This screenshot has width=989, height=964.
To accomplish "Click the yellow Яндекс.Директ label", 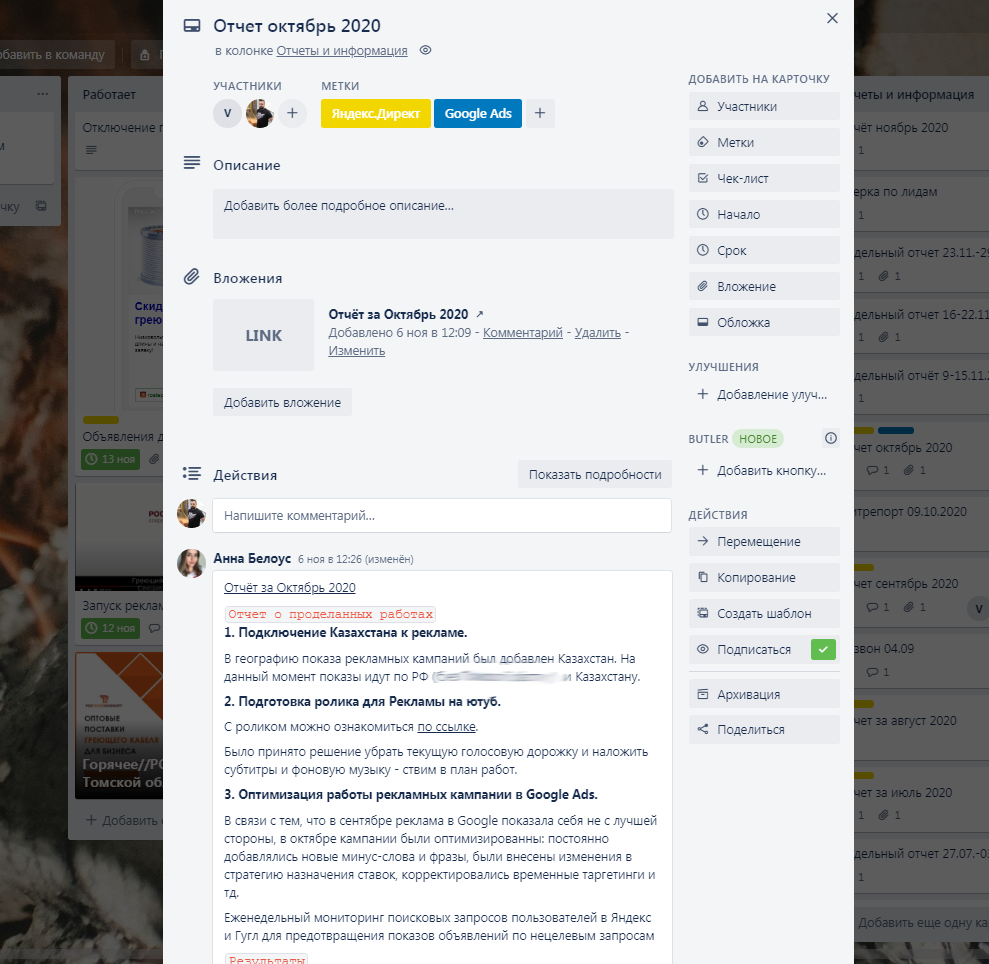I will coord(375,114).
